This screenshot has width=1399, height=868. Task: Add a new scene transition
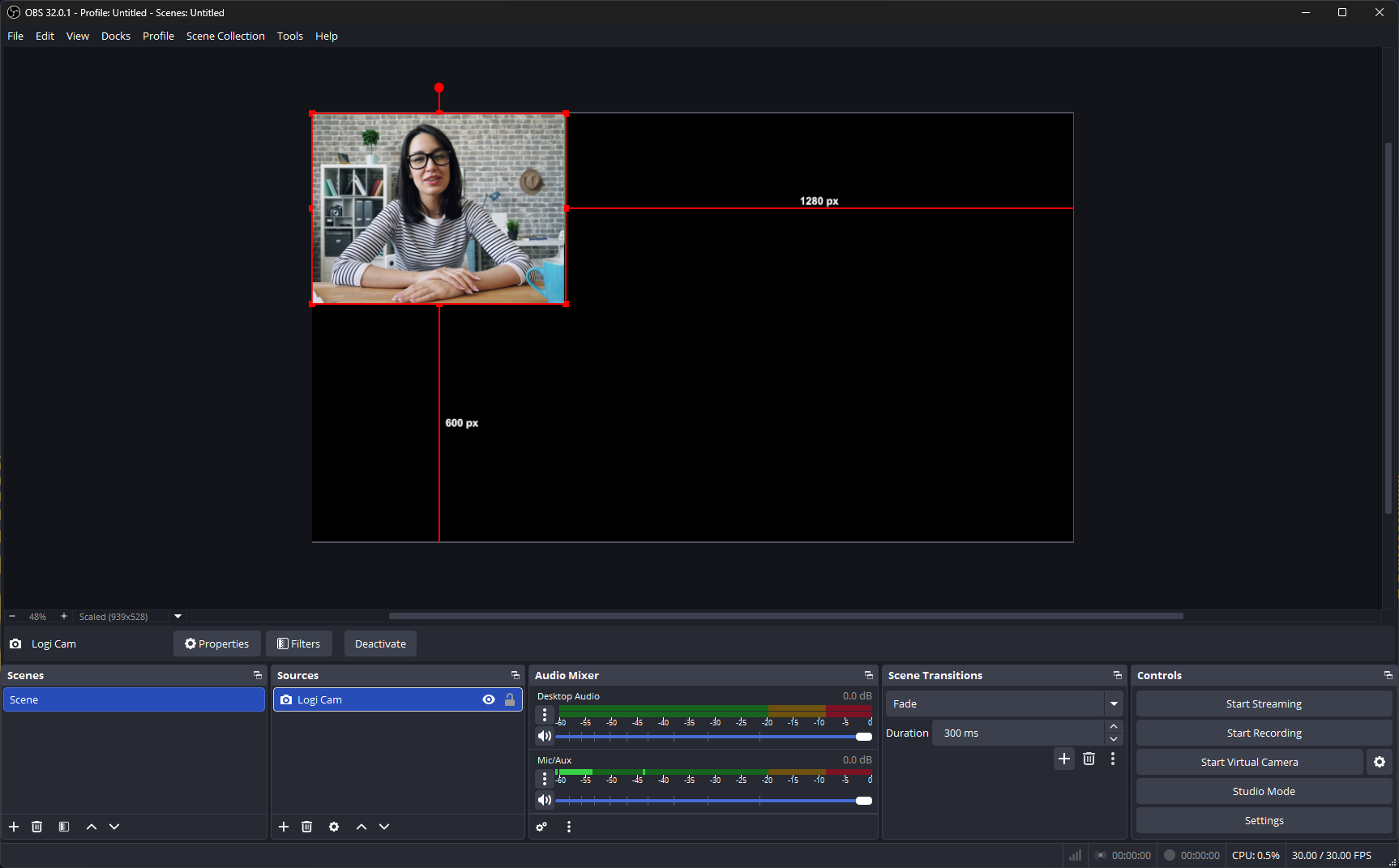pyautogui.click(x=1064, y=759)
